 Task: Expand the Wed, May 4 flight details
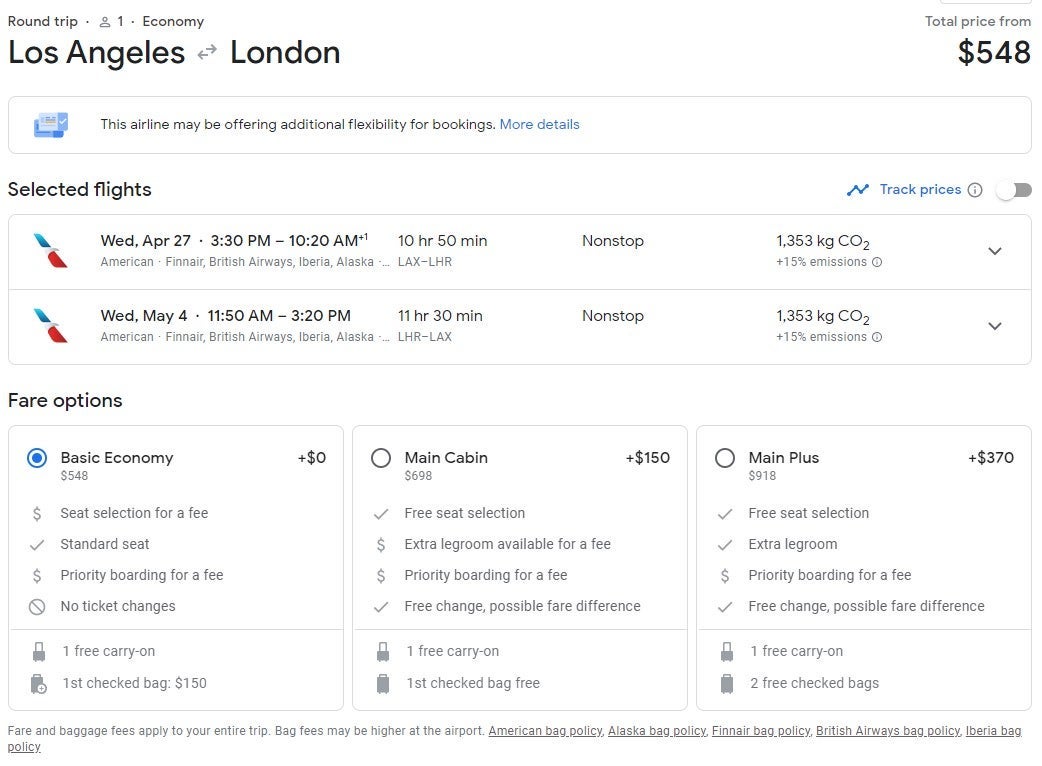click(x=994, y=326)
